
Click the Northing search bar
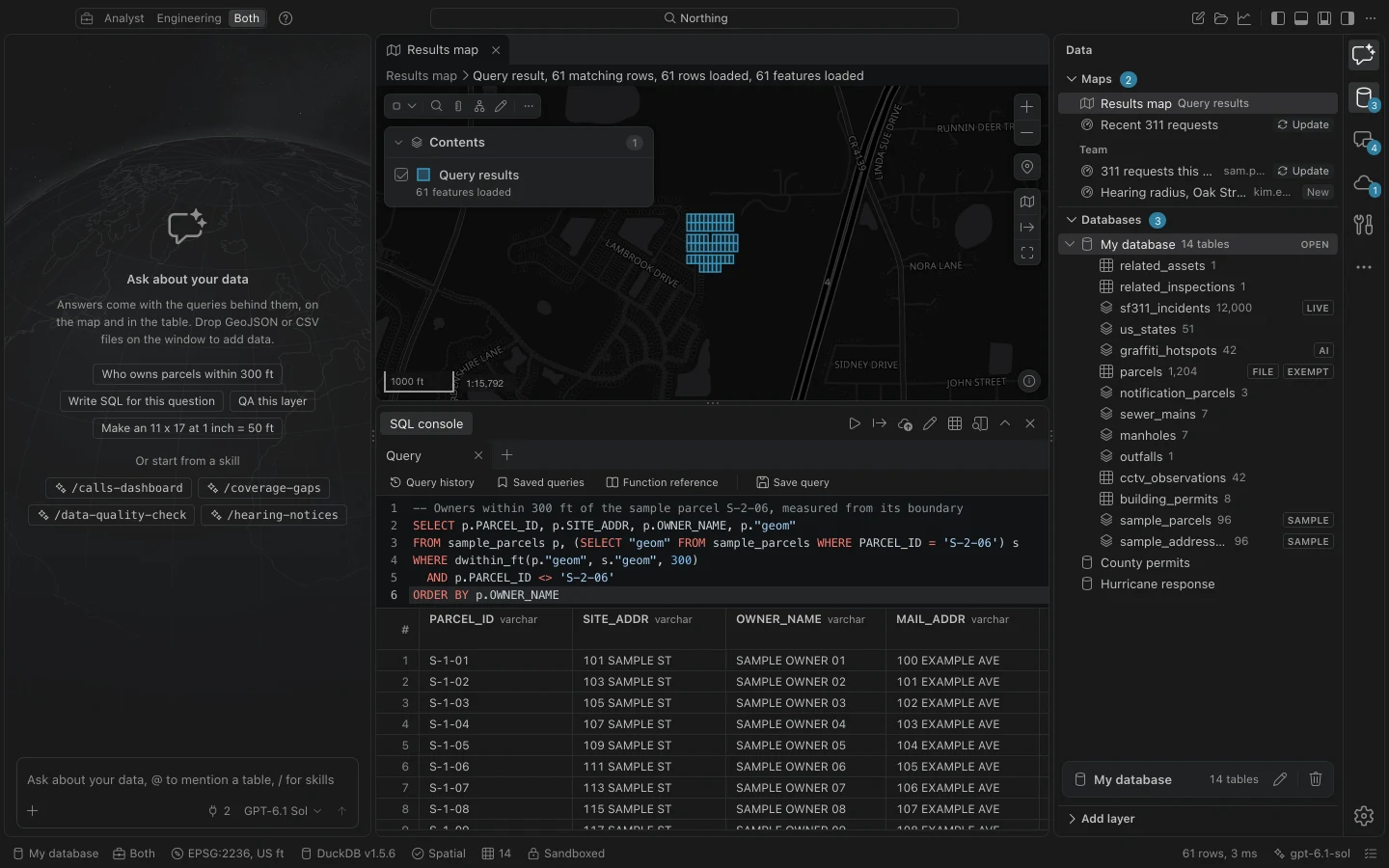(x=694, y=18)
